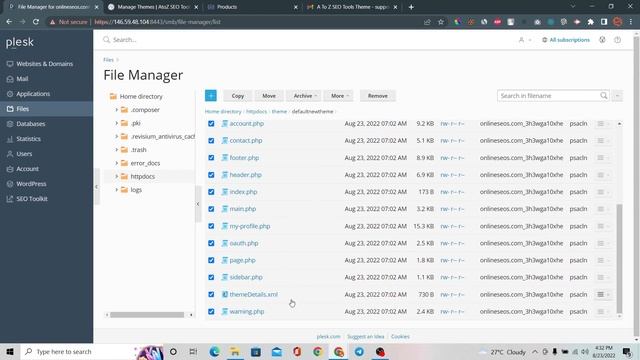
Task: Click the Copy button
Action: 238,96
